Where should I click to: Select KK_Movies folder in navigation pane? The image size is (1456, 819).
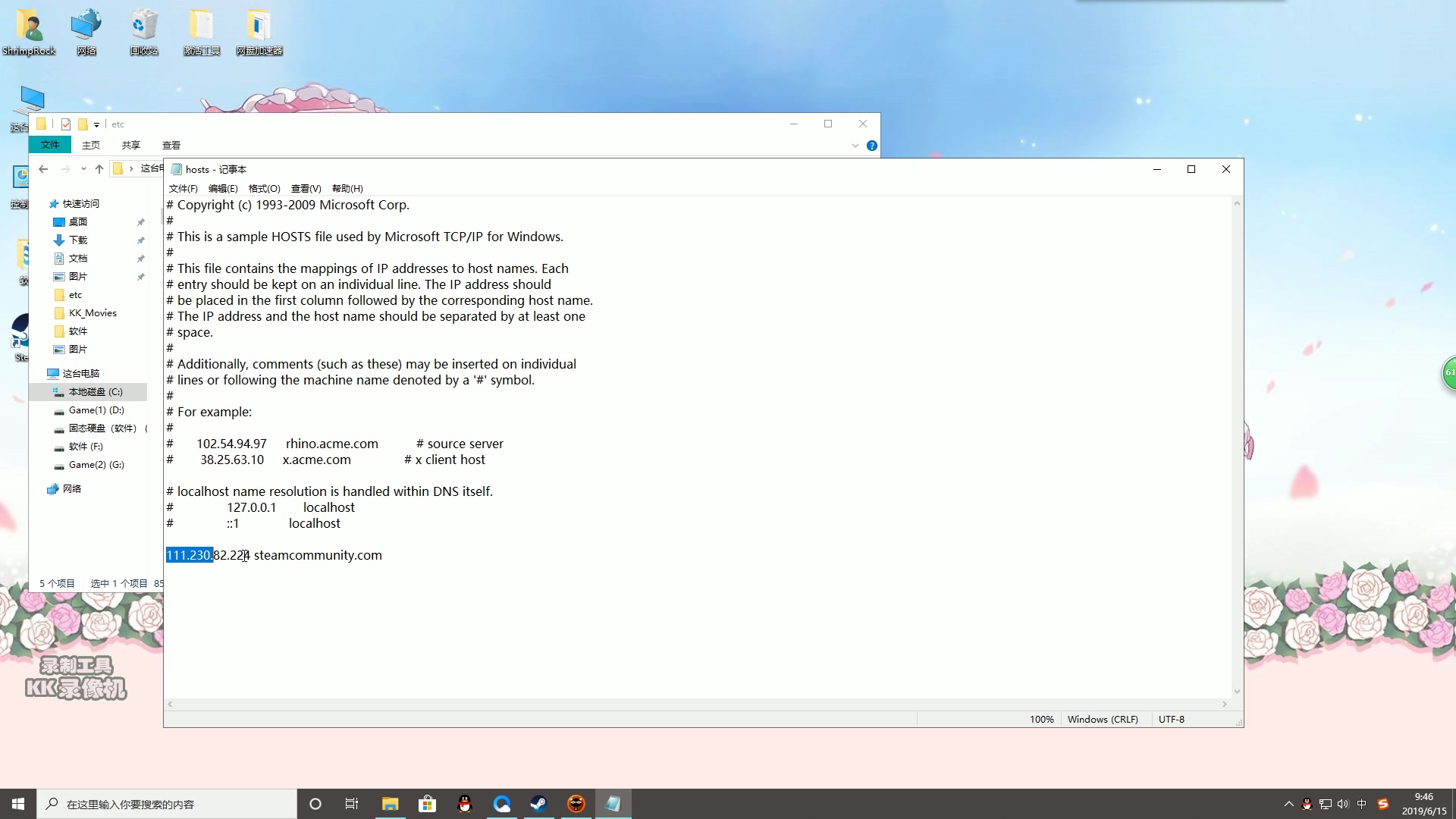click(x=93, y=313)
